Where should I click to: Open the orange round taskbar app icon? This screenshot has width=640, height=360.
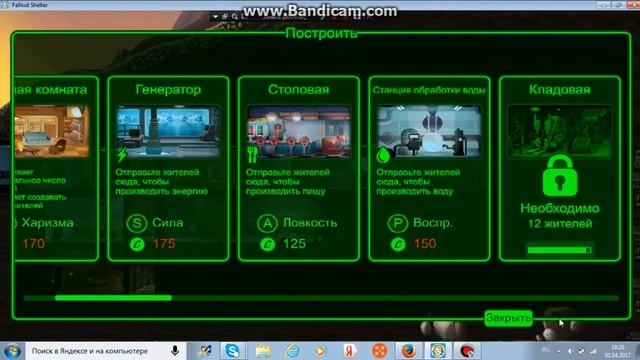click(379, 351)
